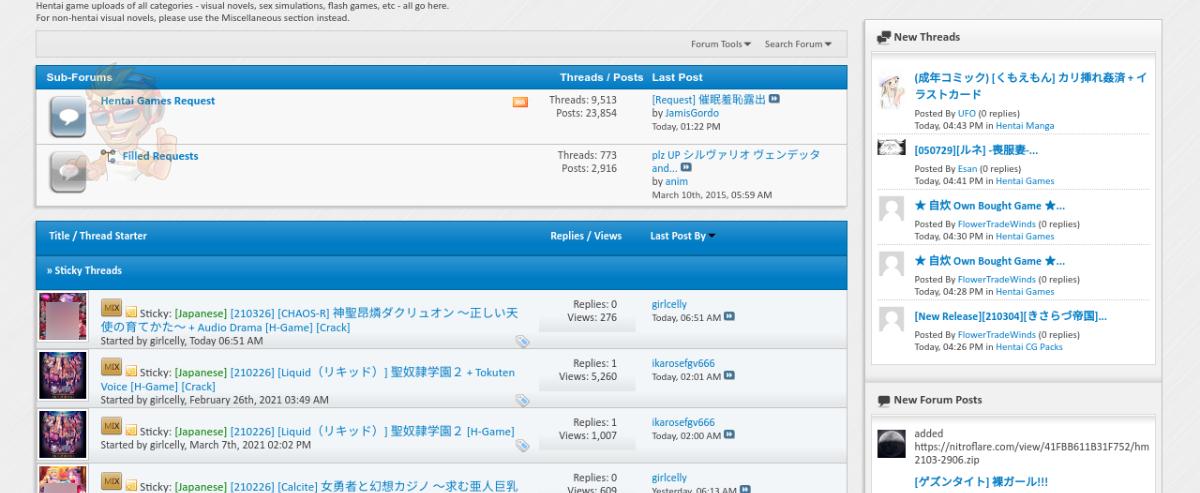Open new thread (成年コミック) [くもえもん]
Image resolution: width=1200 pixels, height=493 pixels.
(1030, 85)
